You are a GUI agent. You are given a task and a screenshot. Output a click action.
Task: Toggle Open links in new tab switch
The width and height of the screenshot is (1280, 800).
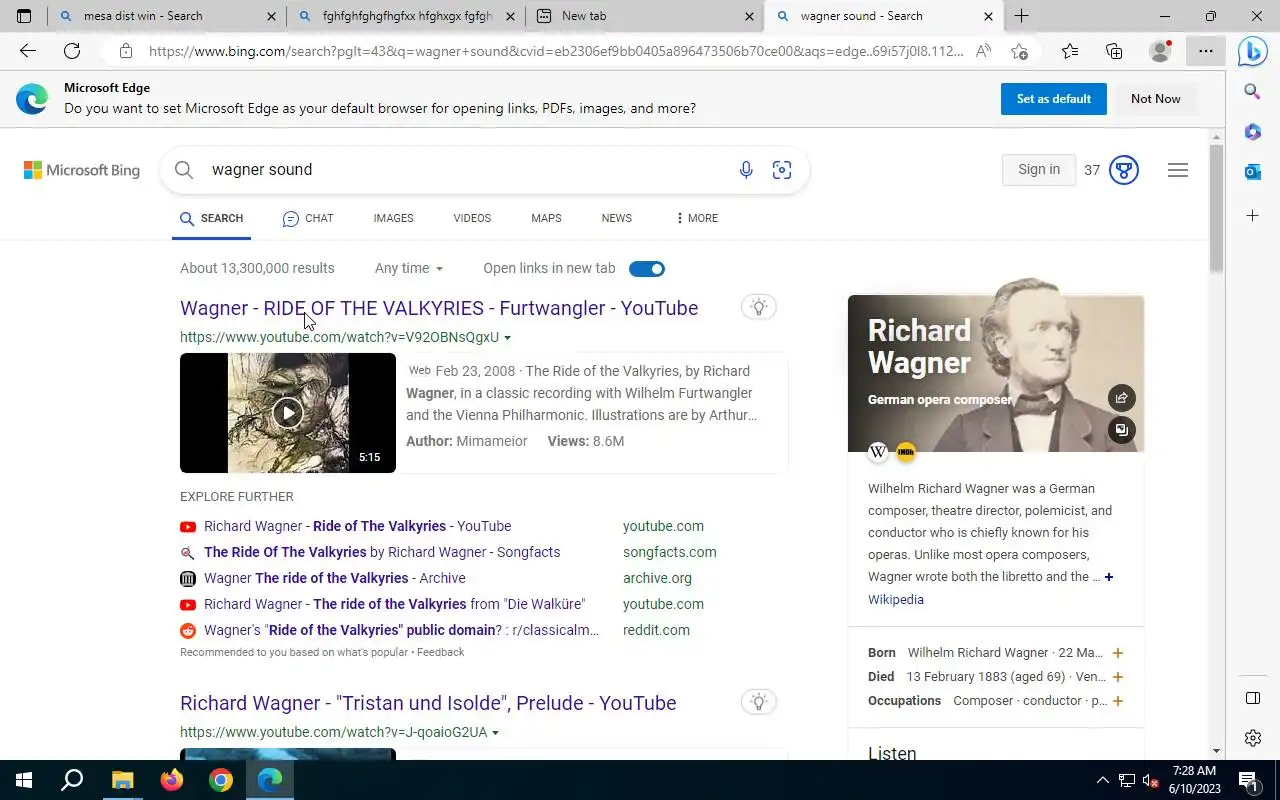[x=647, y=268]
